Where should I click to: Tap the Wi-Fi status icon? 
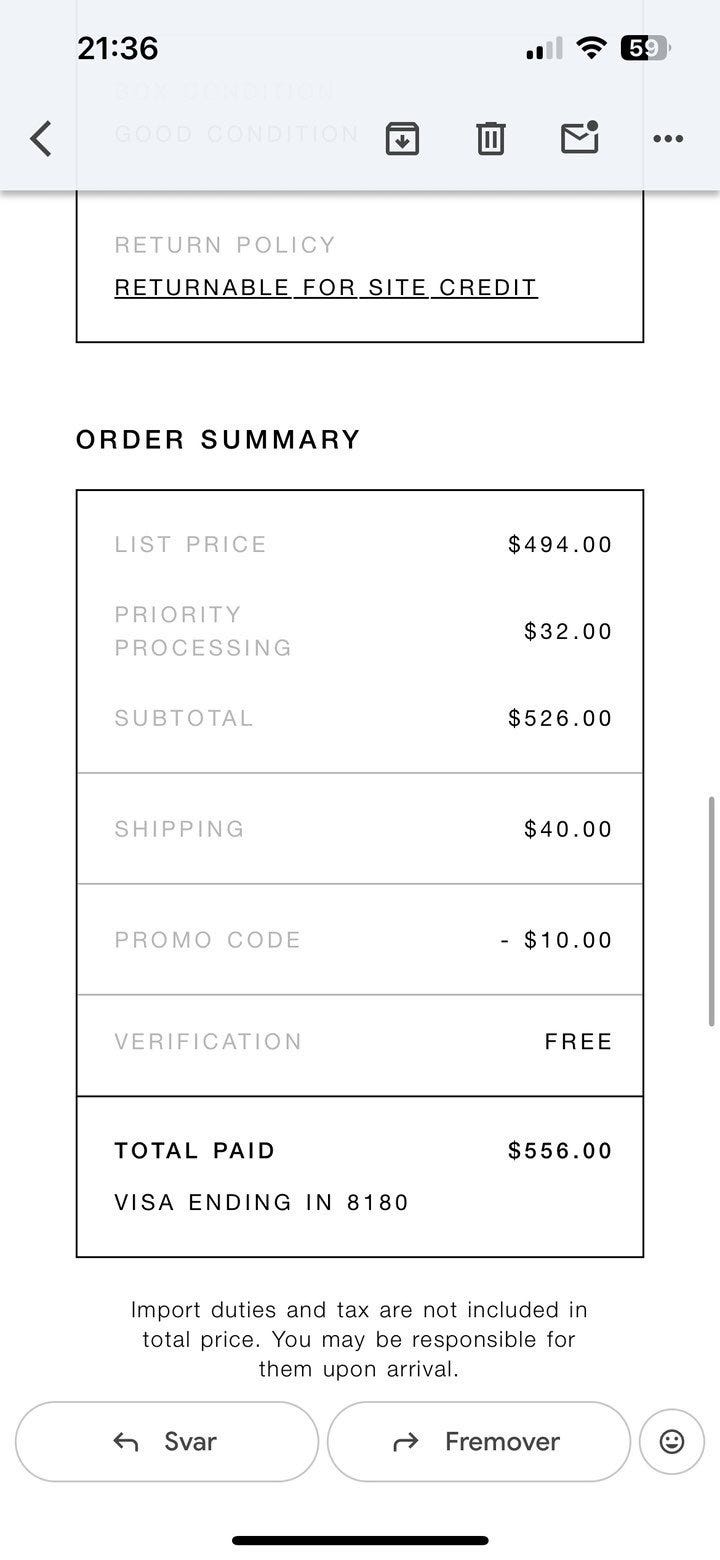click(592, 48)
